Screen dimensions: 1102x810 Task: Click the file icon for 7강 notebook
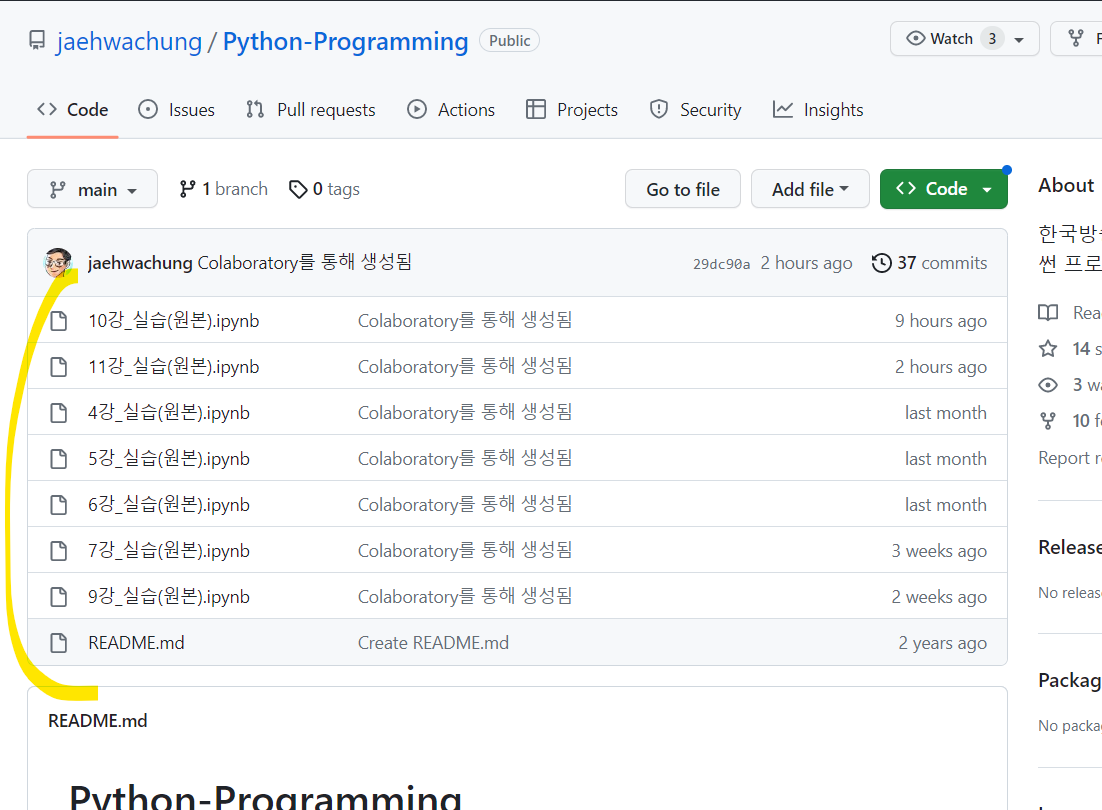[59, 551]
